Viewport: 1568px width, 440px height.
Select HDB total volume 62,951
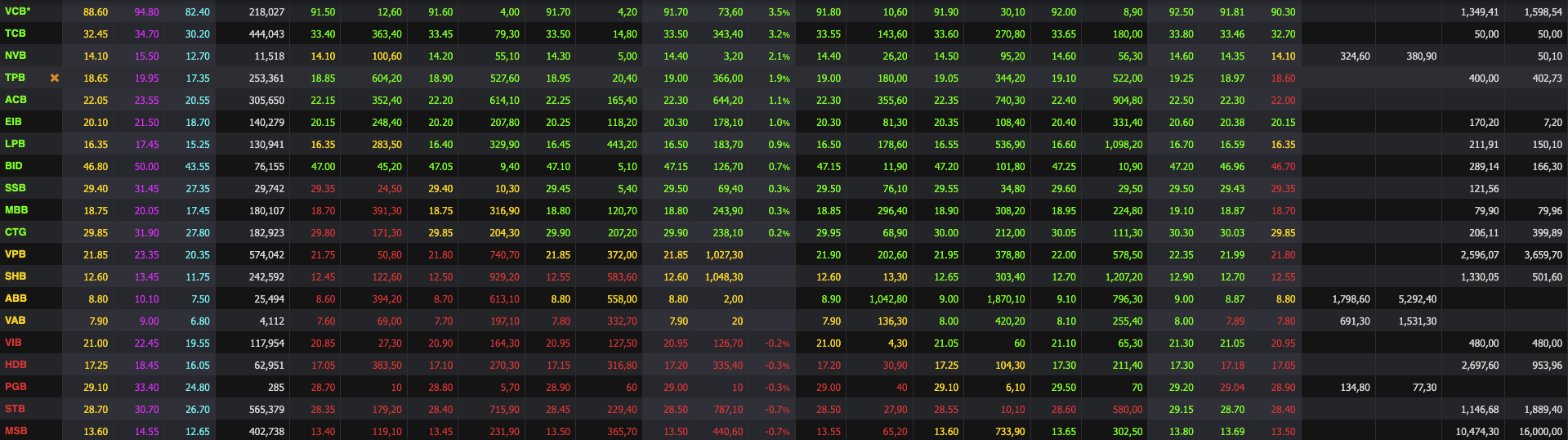point(269,366)
